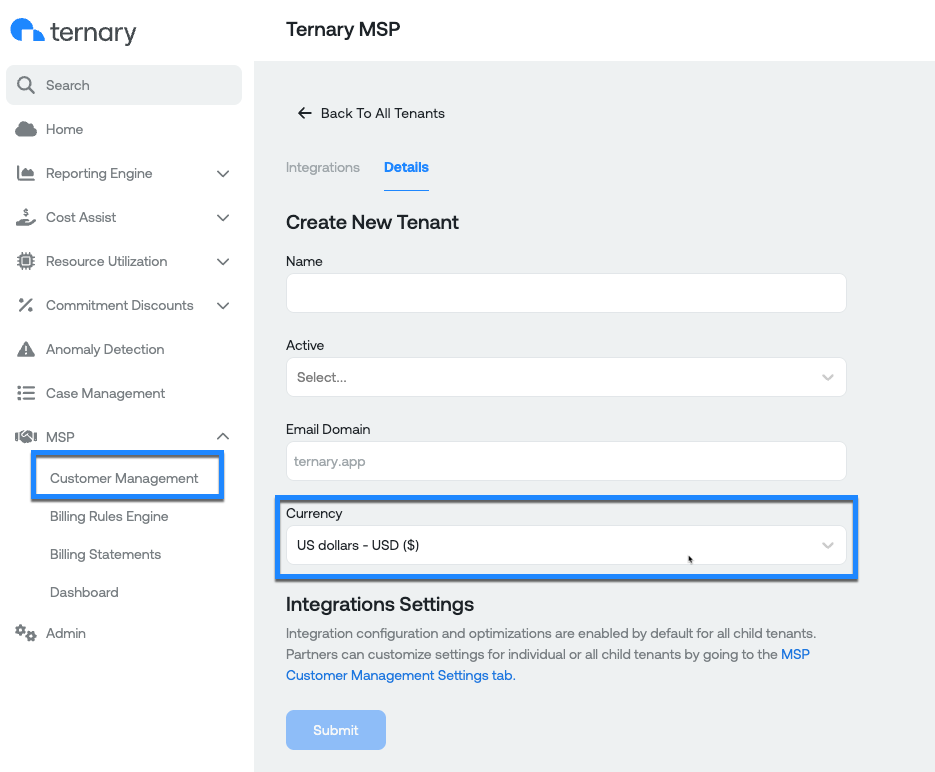Open Dashboard under MSP

84,593
